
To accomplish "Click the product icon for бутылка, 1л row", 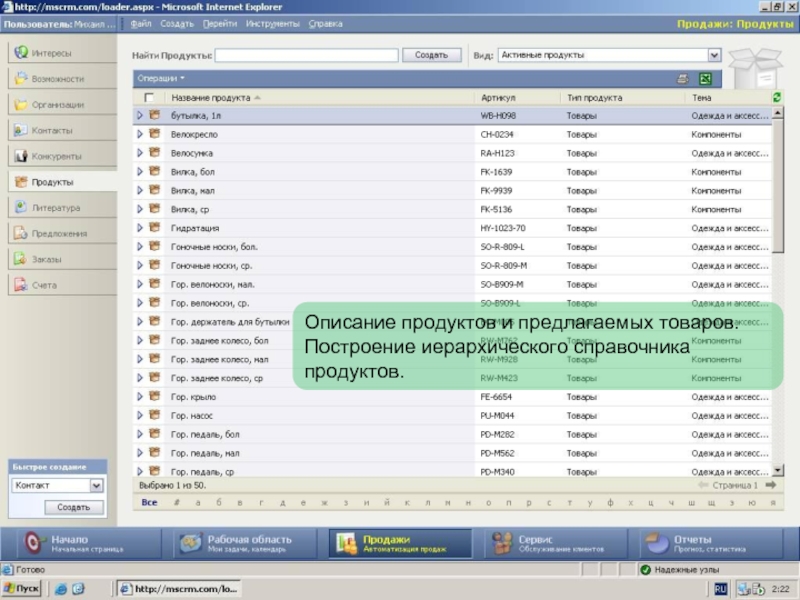I will [155, 115].
